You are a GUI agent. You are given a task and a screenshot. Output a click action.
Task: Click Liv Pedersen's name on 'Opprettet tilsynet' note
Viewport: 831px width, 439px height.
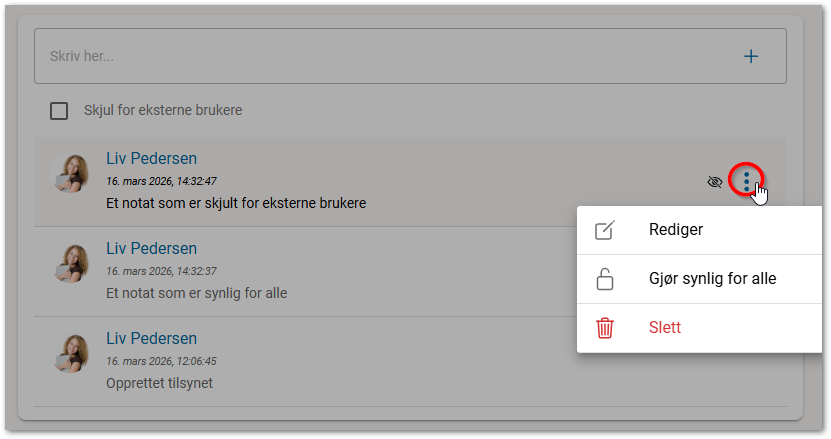coord(151,339)
